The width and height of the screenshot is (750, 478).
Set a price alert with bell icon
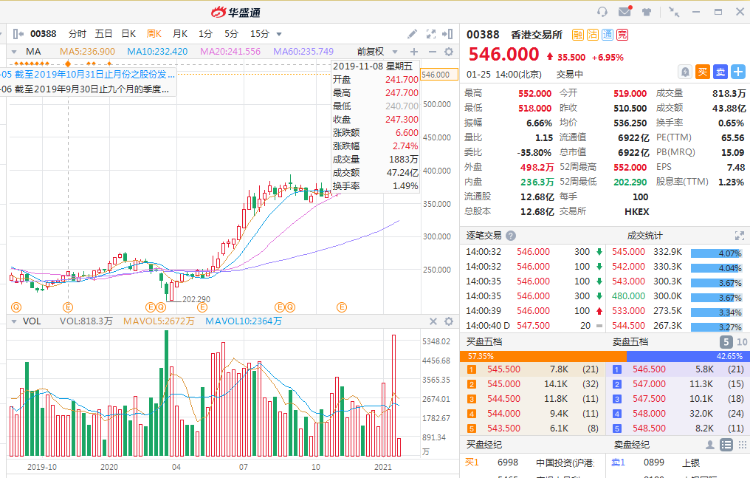685,71
